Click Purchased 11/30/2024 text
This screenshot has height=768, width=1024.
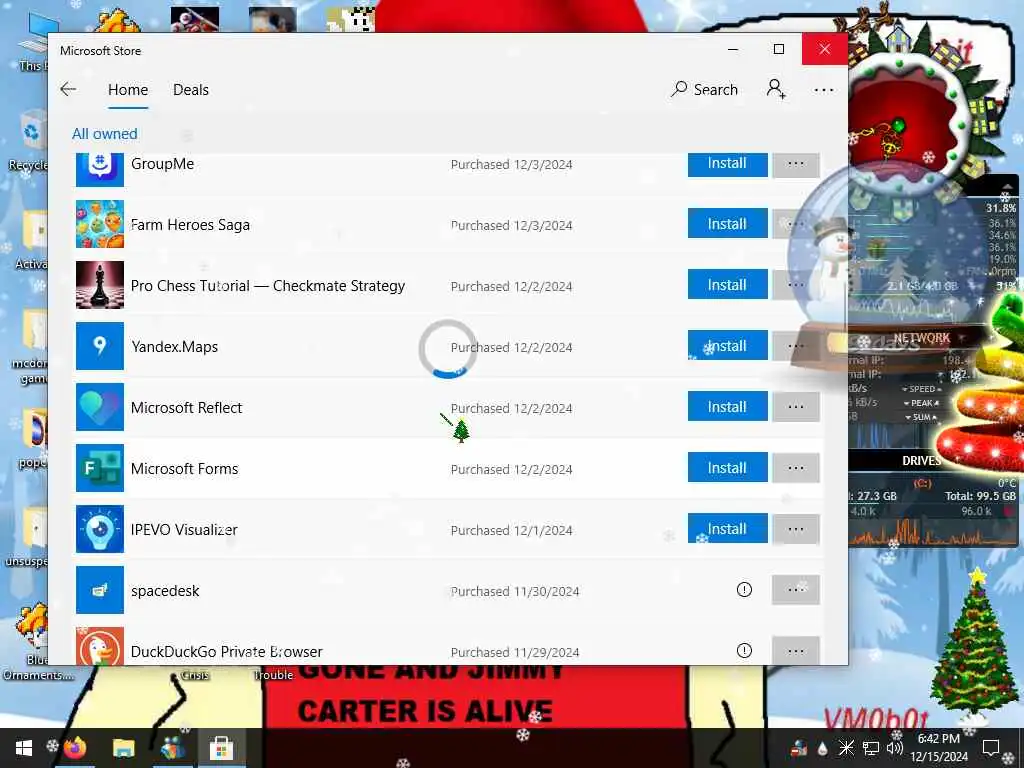coord(515,592)
